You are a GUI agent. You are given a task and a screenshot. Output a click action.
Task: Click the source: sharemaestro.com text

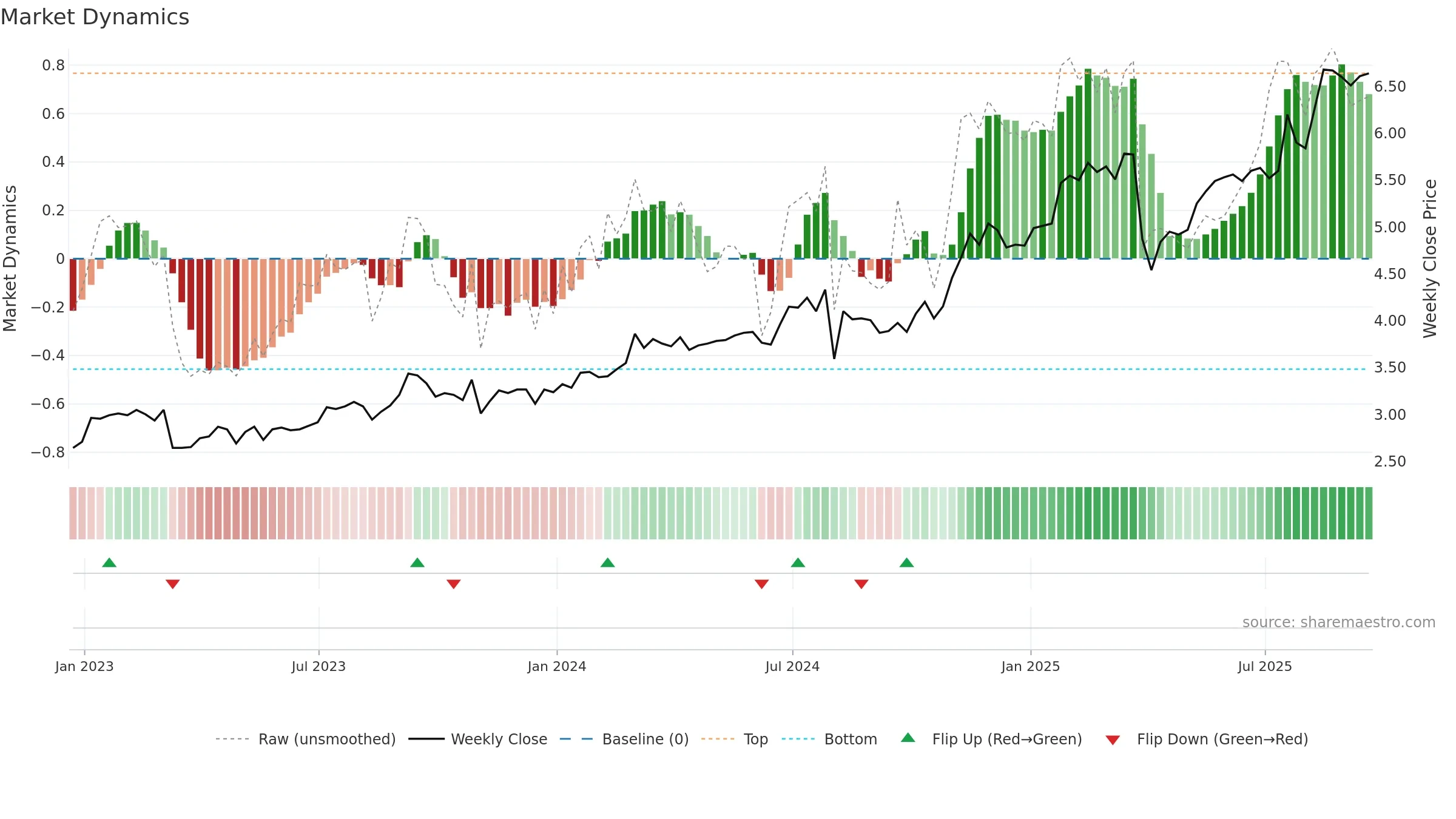point(1339,622)
